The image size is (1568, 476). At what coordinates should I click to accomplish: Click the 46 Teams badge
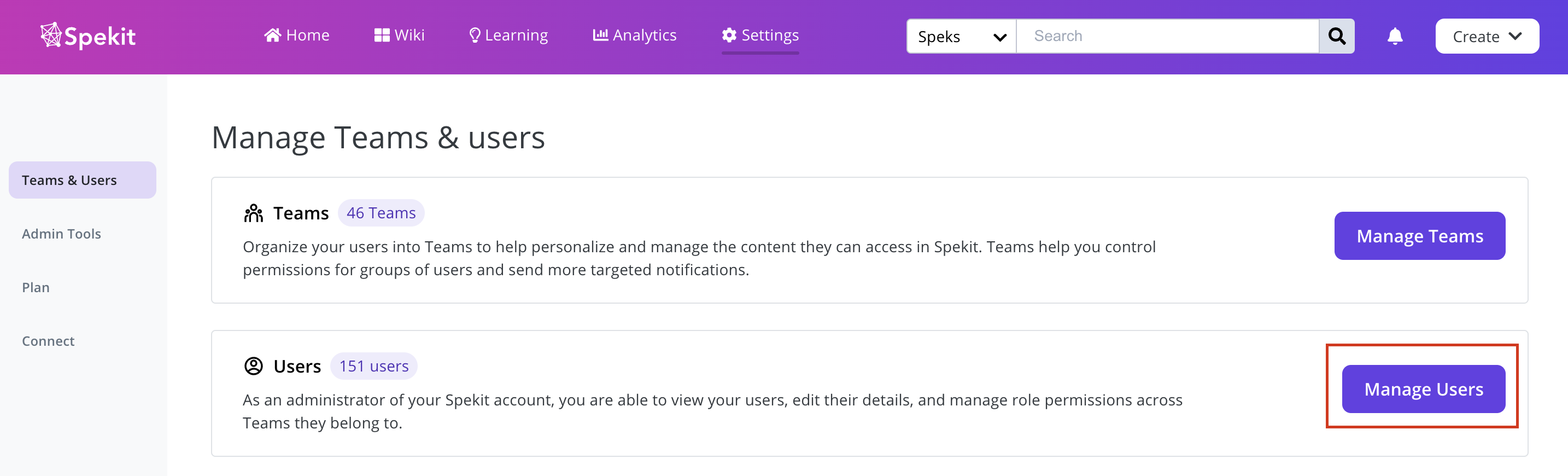coord(381,213)
